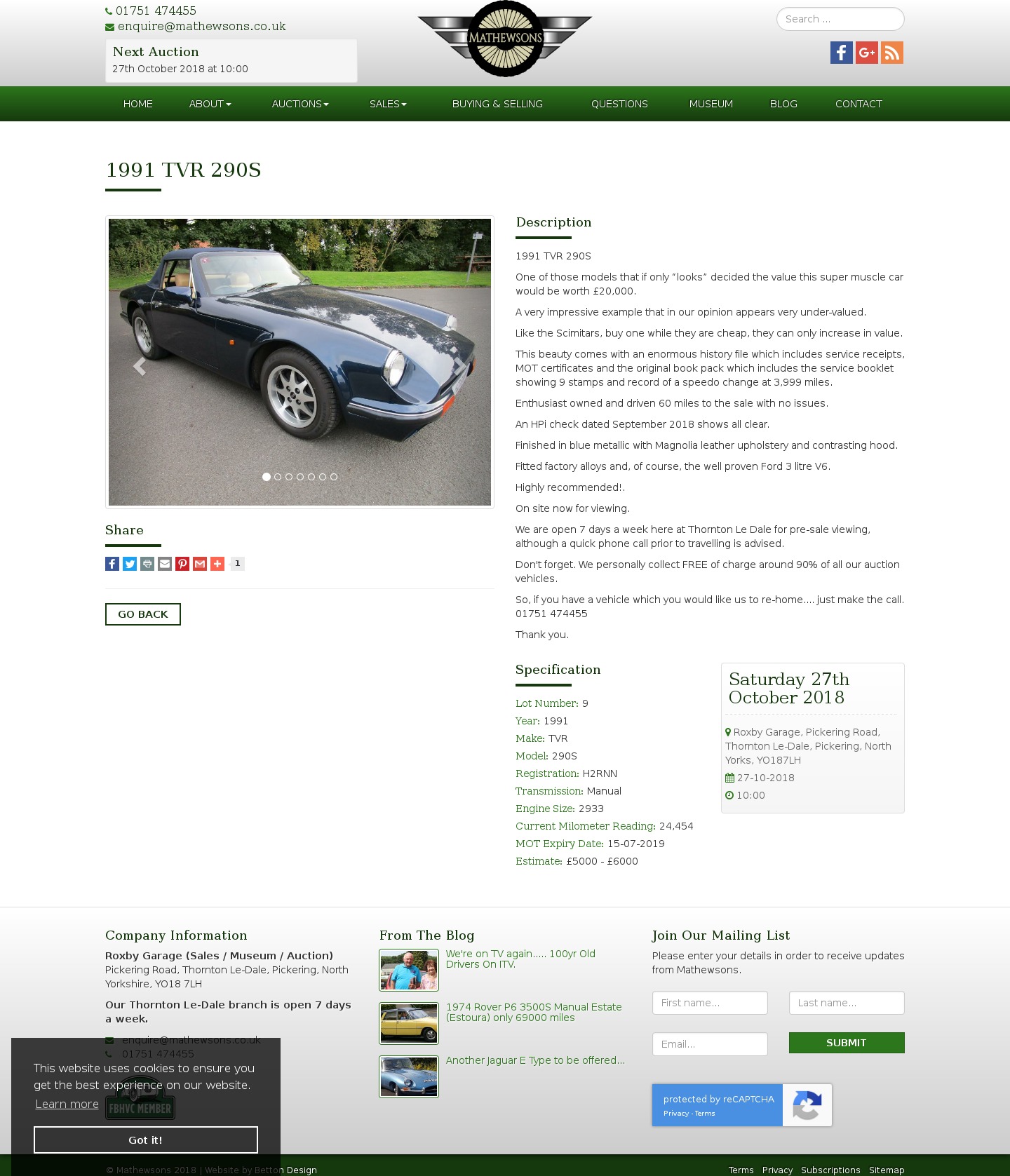Open the footer Privacy link
The image size is (1010, 1176).
pos(777,1170)
